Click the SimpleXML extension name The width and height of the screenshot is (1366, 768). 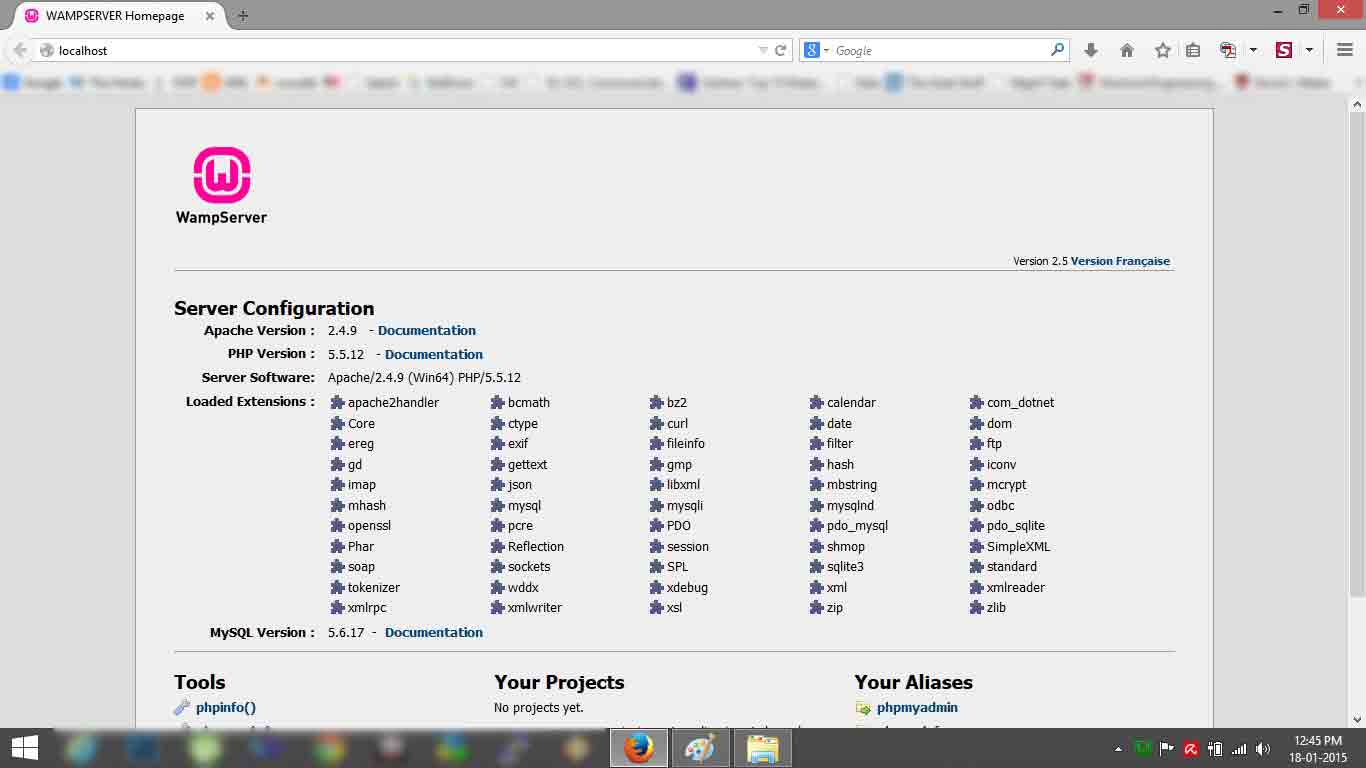(1018, 547)
